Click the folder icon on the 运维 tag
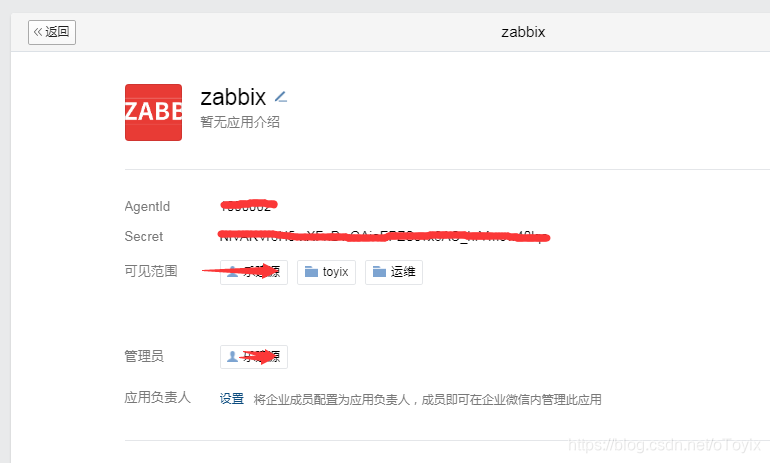 (x=379, y=272)
